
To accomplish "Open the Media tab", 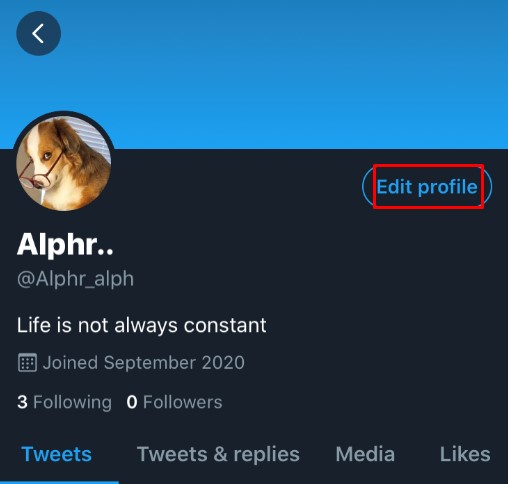I will tap(365, 454).
